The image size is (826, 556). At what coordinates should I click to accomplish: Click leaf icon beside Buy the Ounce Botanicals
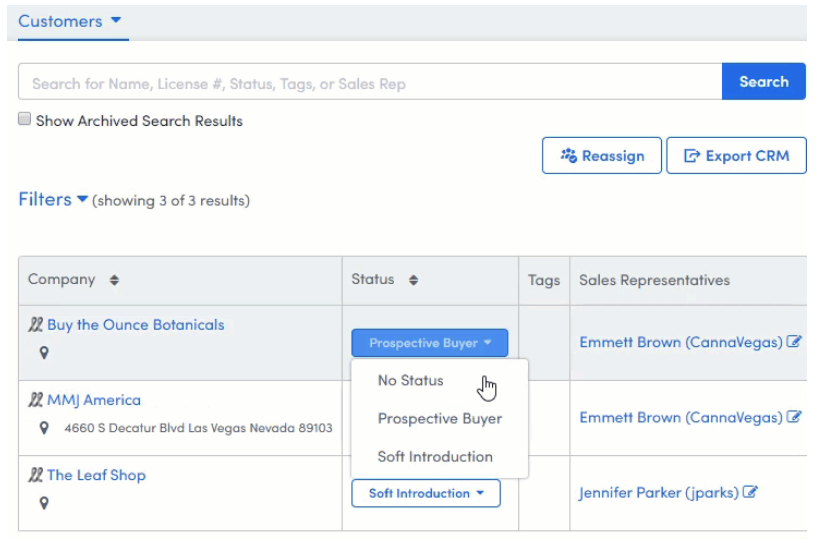[x=35, y=325]
